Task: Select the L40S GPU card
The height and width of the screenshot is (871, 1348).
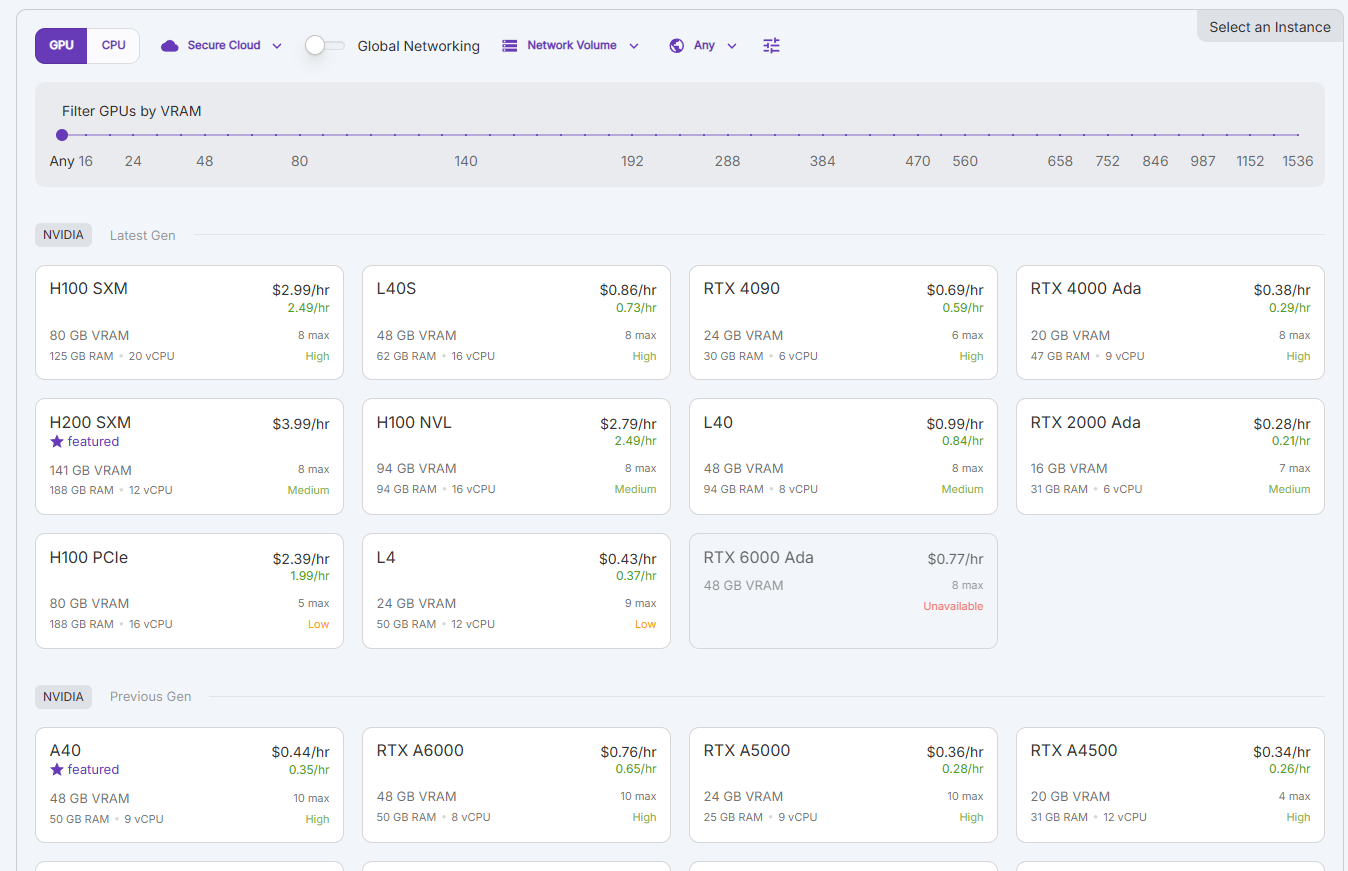Action: [516, 322]
